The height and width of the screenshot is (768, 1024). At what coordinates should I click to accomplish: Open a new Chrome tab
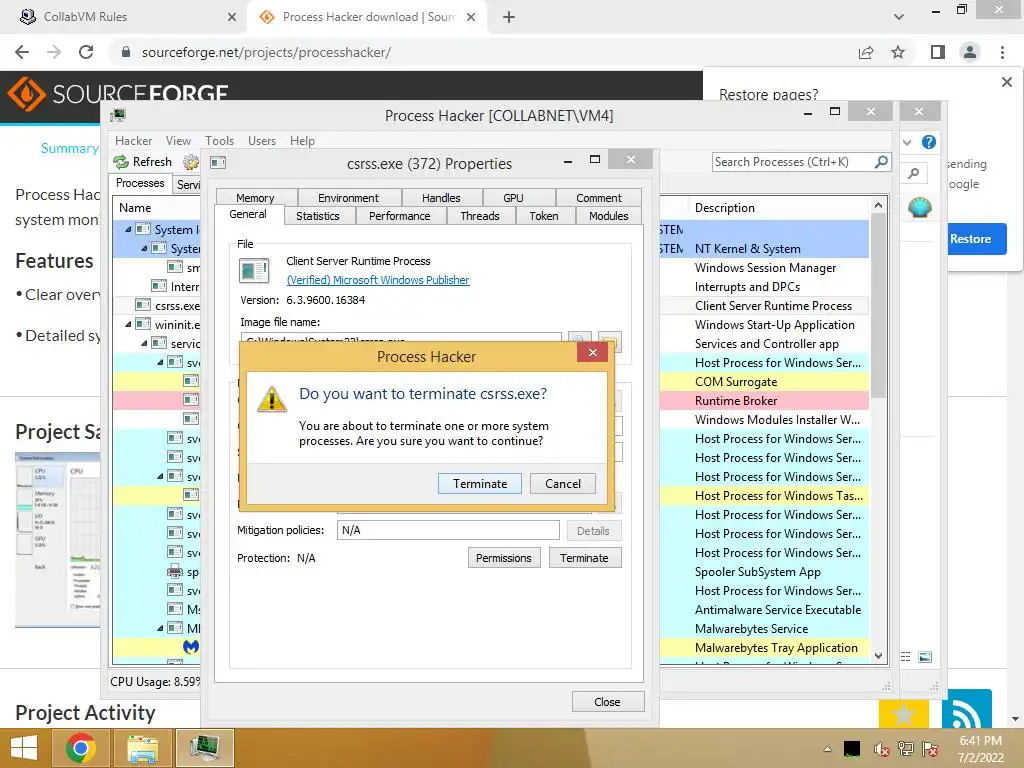click(509, 17)
